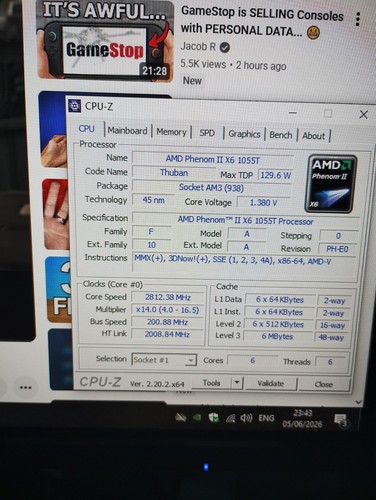The image size is (376, 500).
Task: Click the Close button in CPU-Z
Action: (x=324, y=384)
